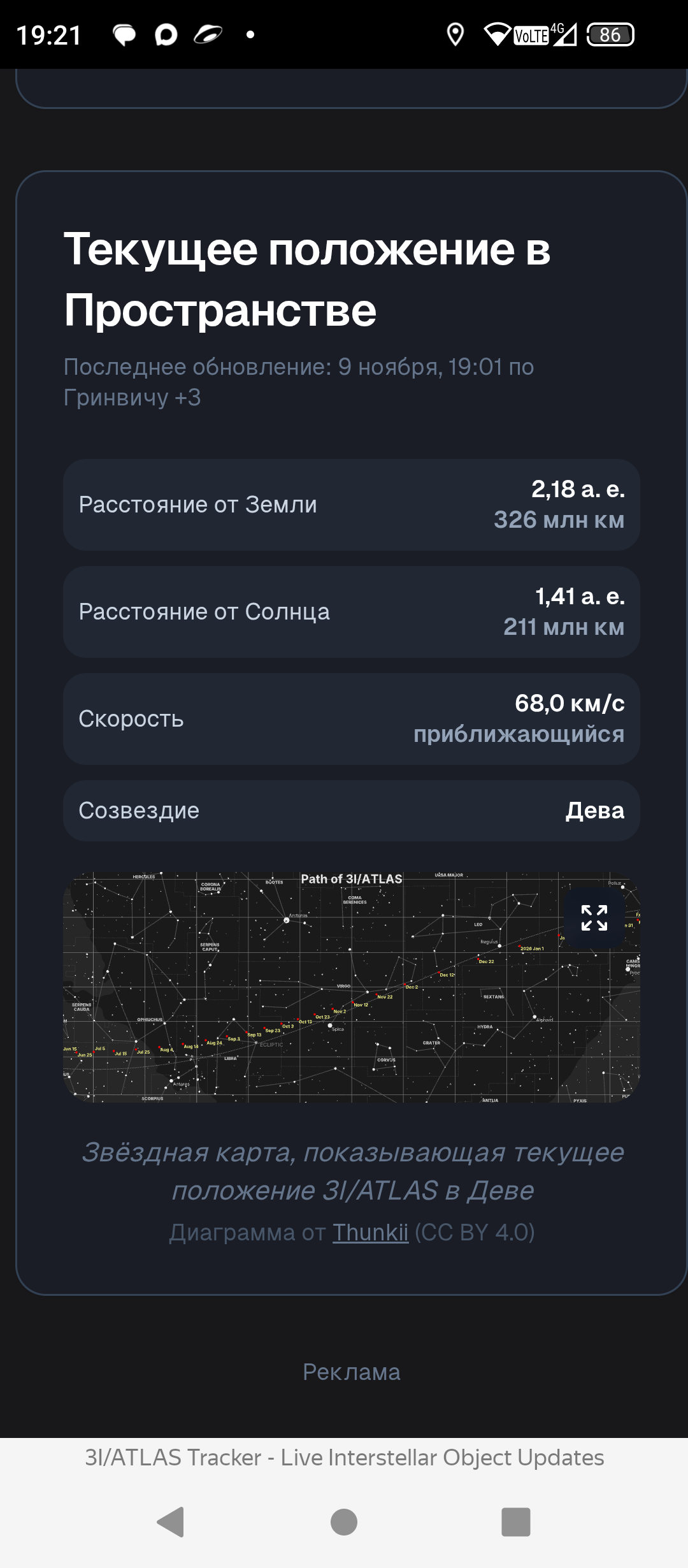
Task: Tap the Реклама label
Action: click(352, 1372)
